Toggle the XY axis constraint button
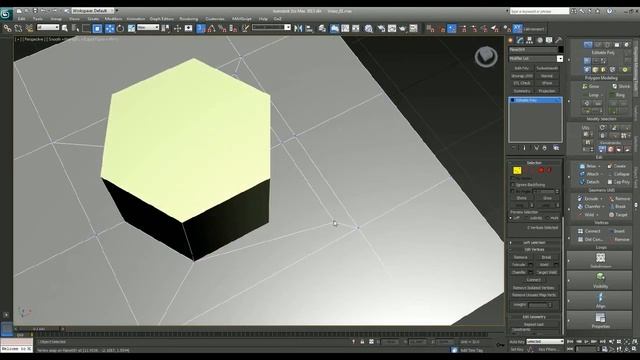The image size is (640, 360). [x=517, y=28]
